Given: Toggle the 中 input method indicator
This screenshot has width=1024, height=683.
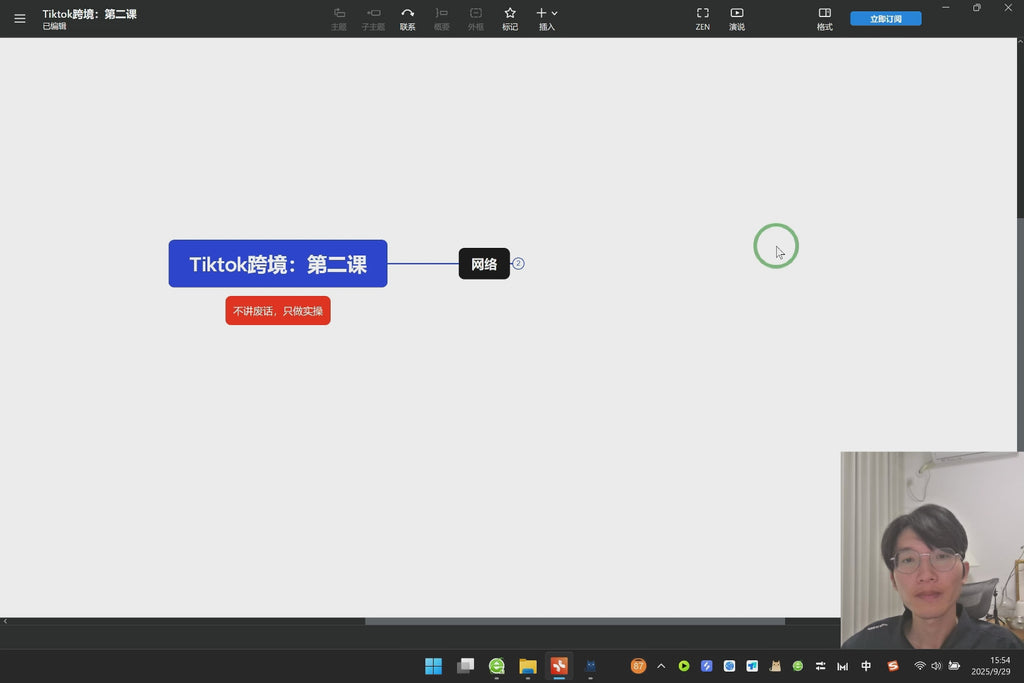Looking at the screenshot, I should [x=866, y=666].
